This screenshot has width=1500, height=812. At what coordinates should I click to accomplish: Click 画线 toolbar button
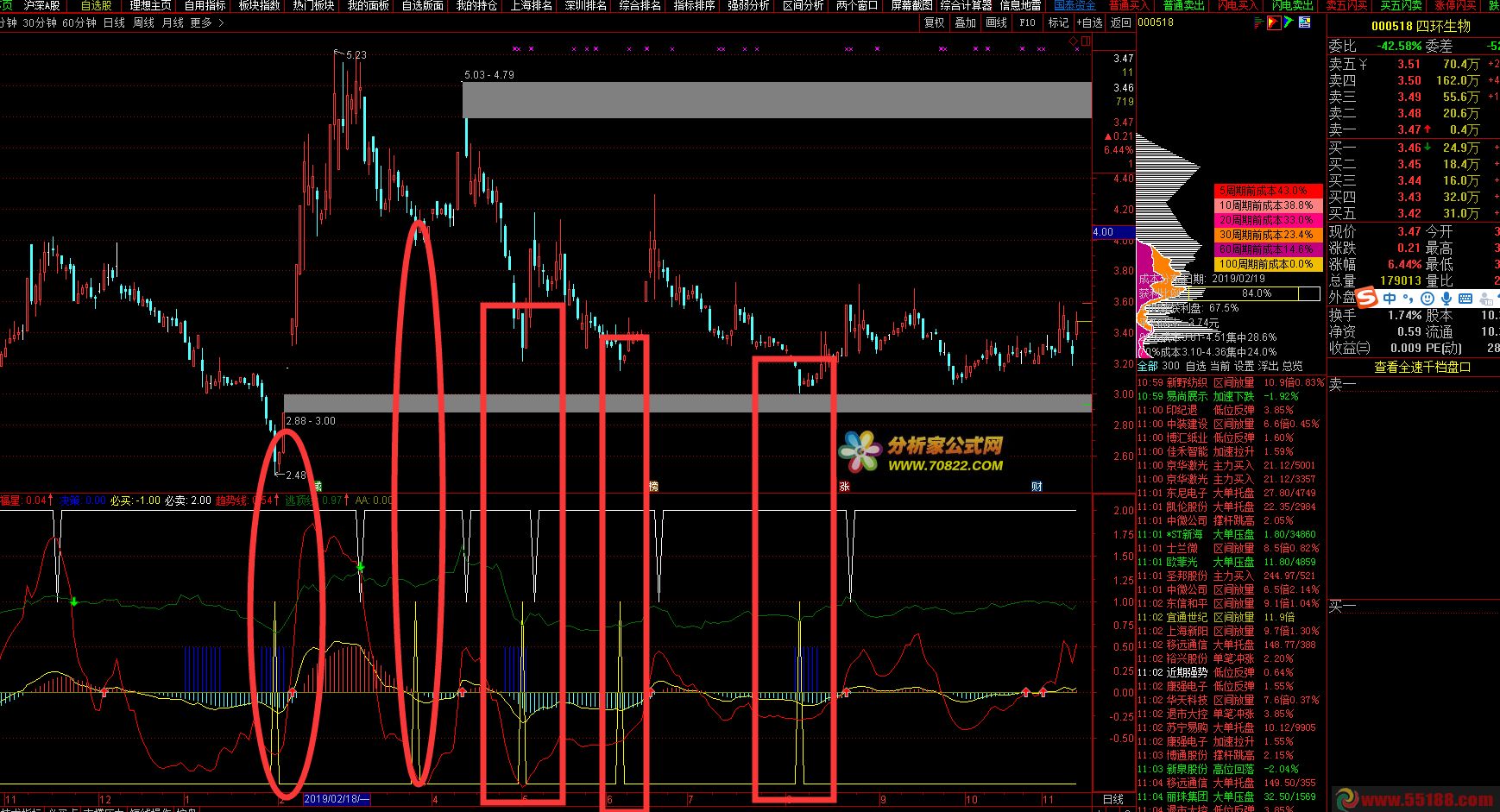tap(996, 22)
